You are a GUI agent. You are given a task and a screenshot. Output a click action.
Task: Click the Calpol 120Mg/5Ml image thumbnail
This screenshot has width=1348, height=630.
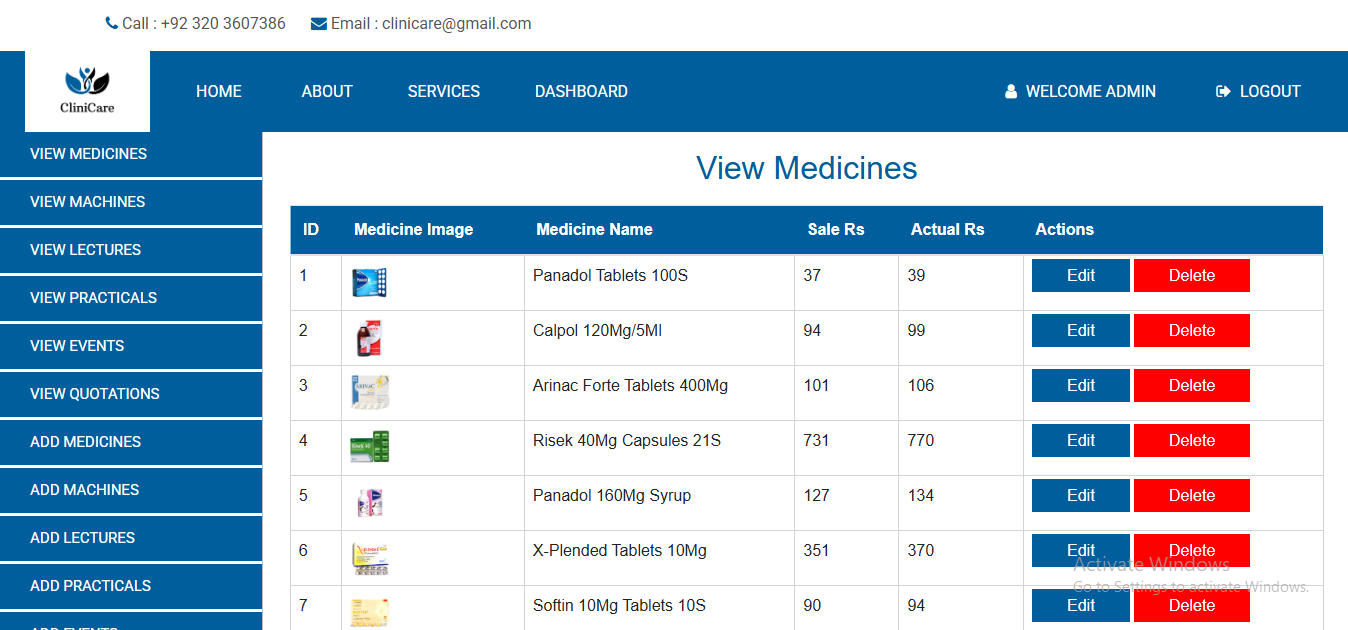(369, 338)
